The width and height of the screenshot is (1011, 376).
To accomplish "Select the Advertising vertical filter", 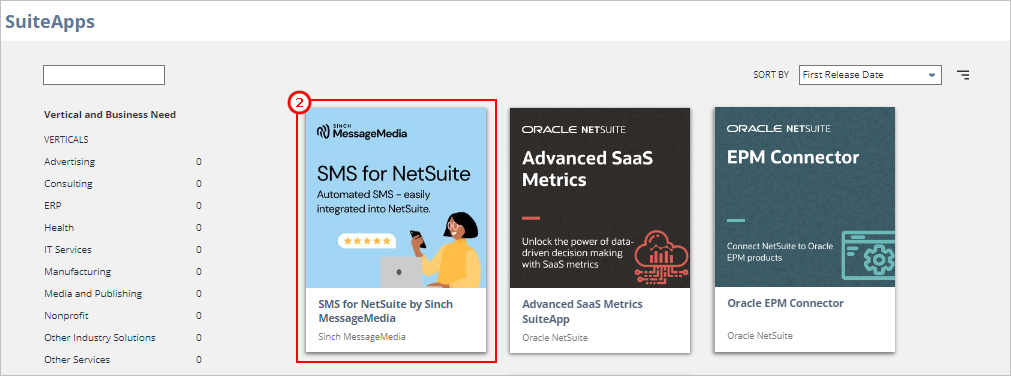I will coord(69,162).
